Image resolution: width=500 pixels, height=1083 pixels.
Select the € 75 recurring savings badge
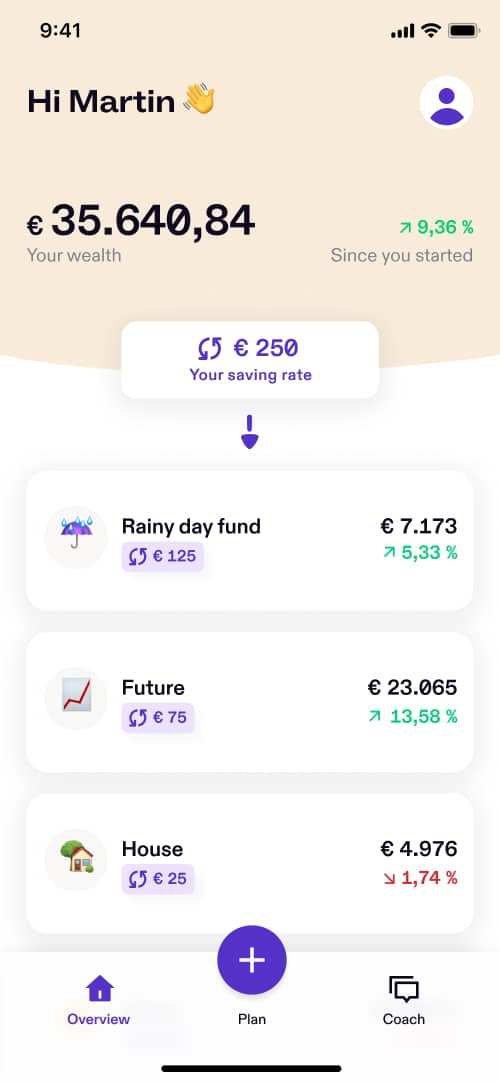click(x=158, y=718)
